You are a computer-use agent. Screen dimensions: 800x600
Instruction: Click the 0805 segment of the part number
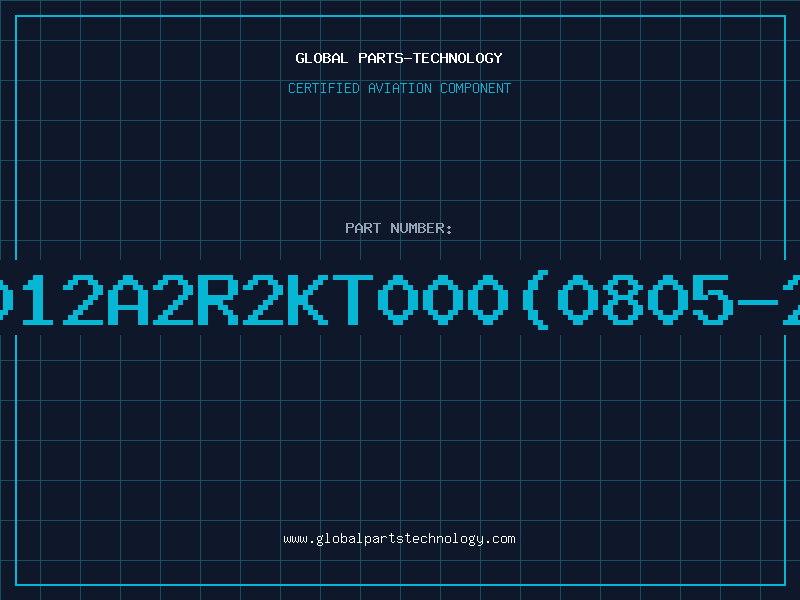[644, 300]
